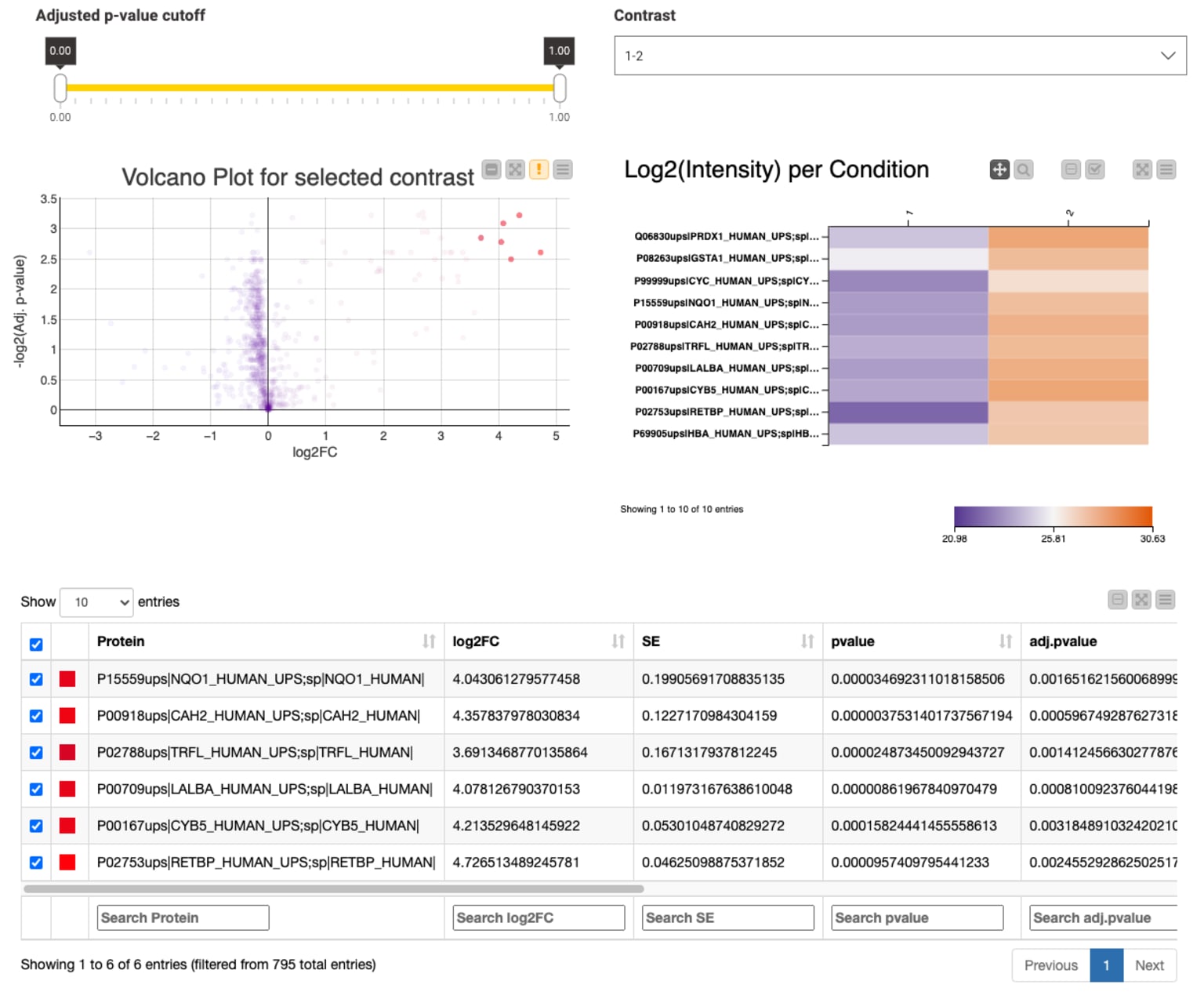Open the volcano plot hamburger menu icon
This screenshot has width=1204, height=999.
point(563,169)
